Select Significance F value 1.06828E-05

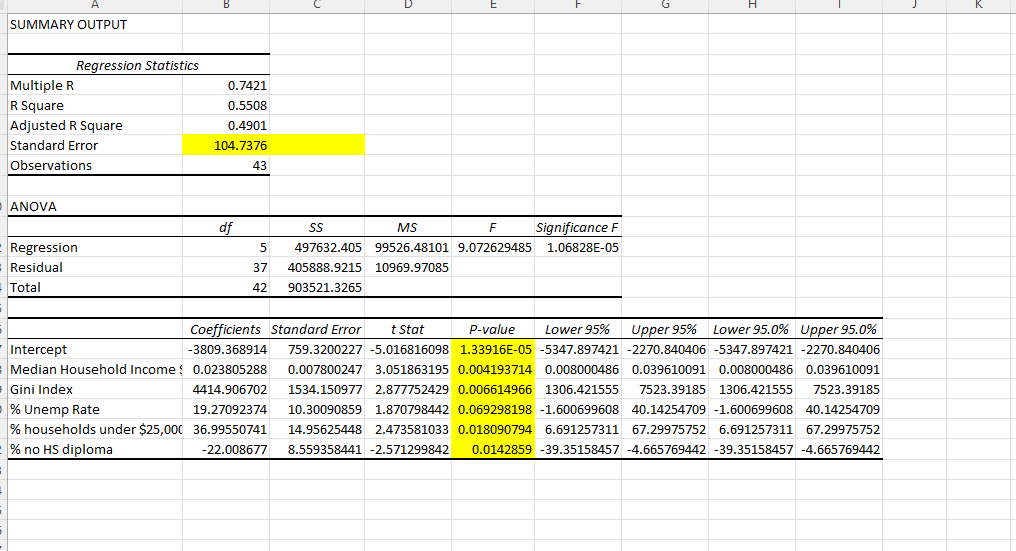tap(578, 248)
